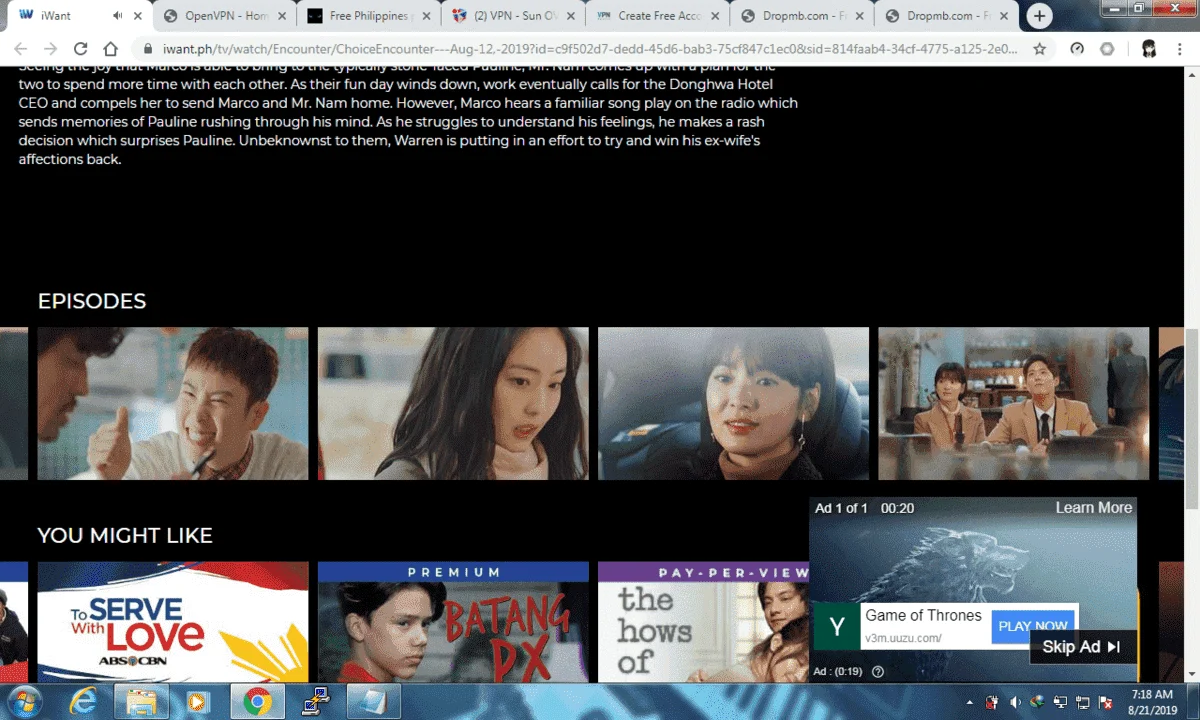Screen dimensions: 1200x720
Task: Reload the iWant page
Action: pos(81,48)
